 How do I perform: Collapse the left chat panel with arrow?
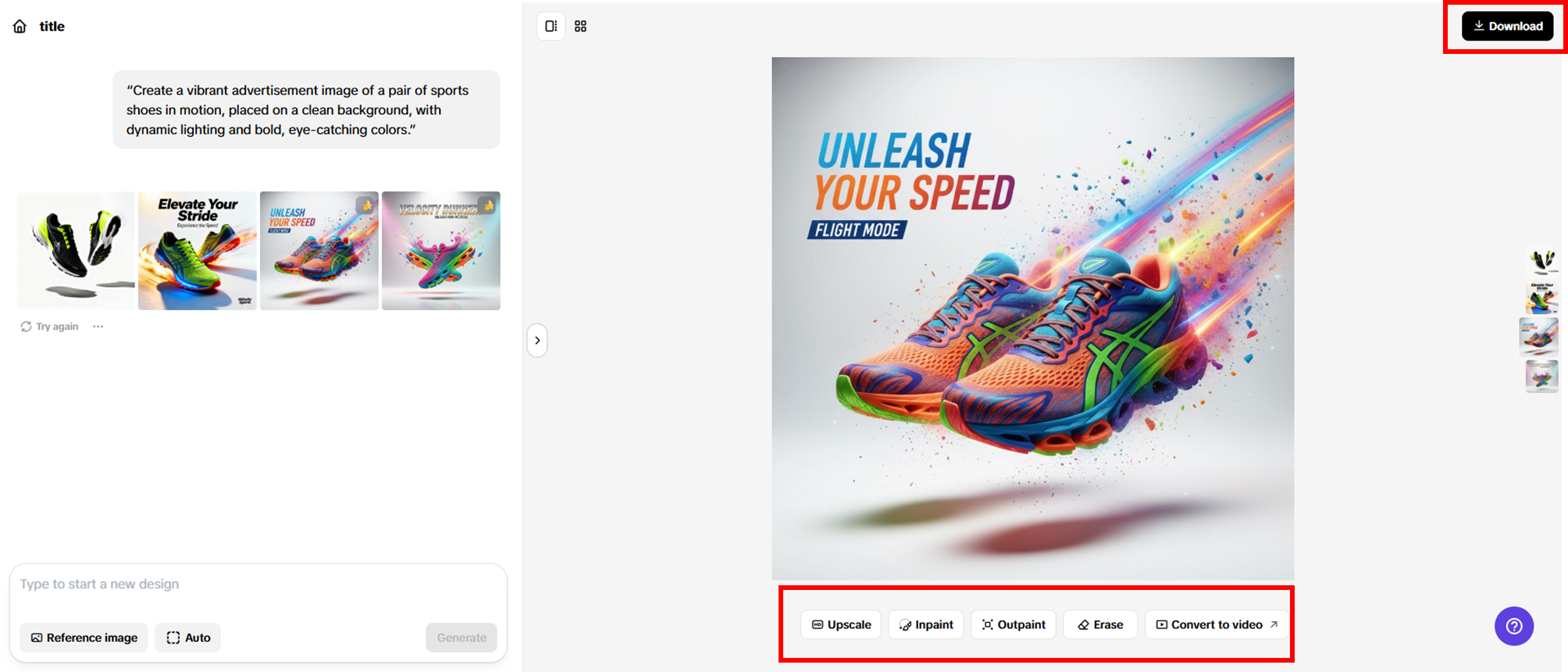pyautogui.click(x=537, y=341)
